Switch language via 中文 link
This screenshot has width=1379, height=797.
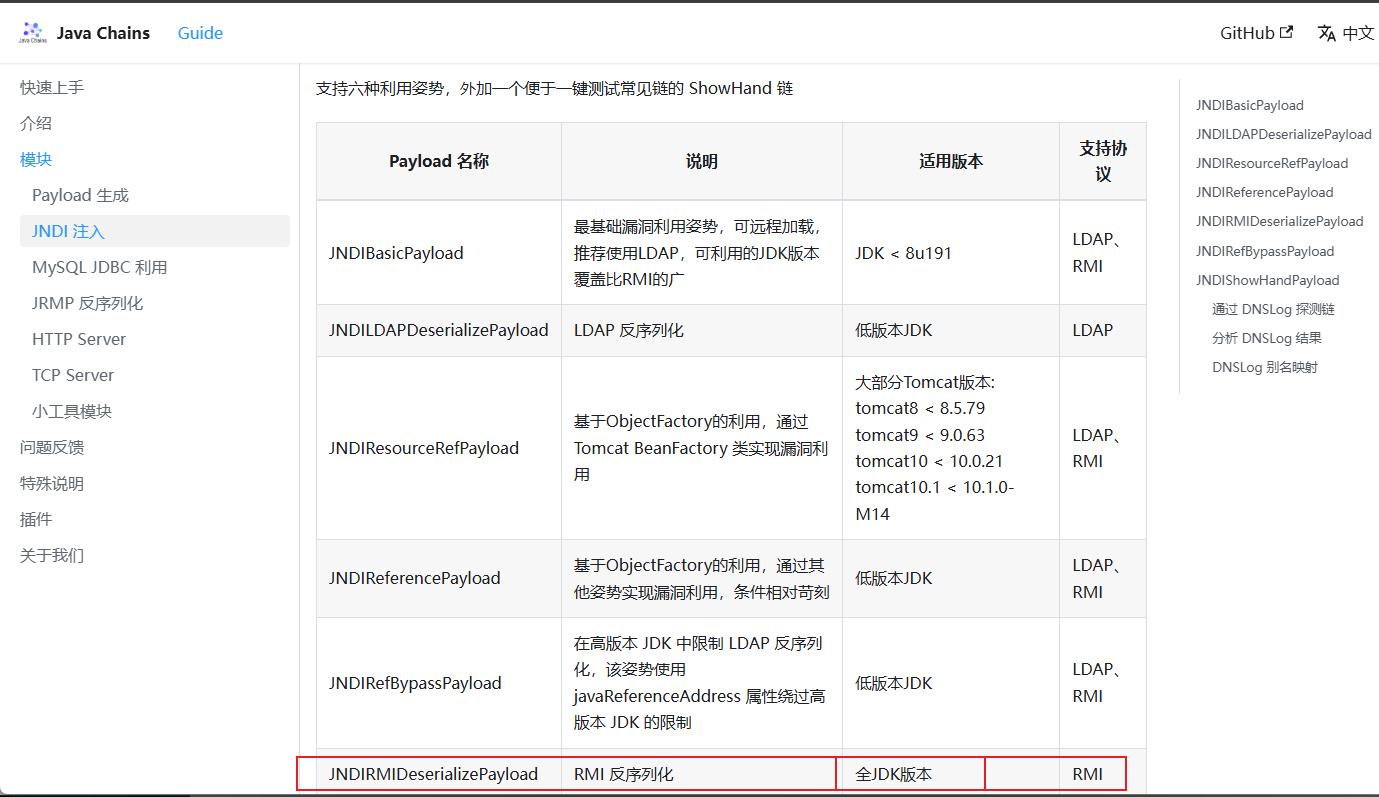point(1358,33)
